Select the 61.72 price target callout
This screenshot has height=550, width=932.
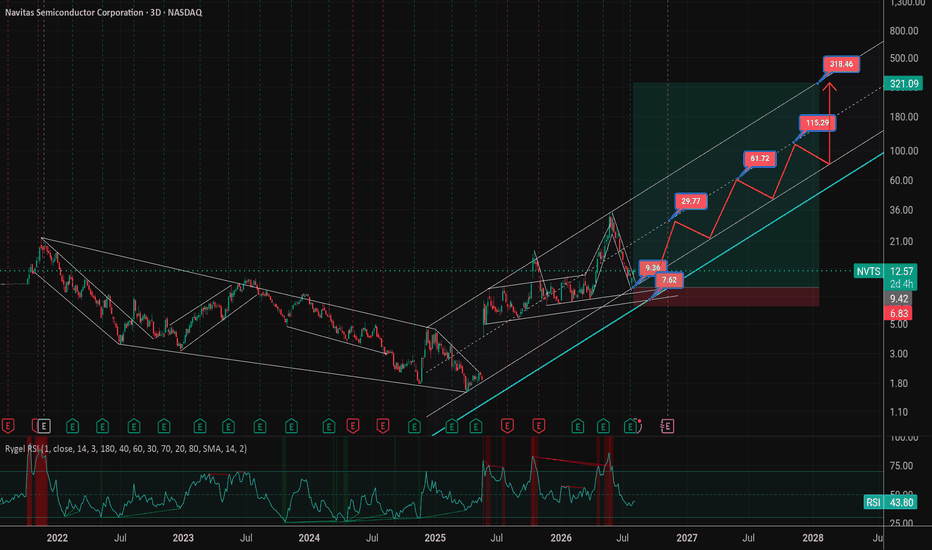click(760, 159)
